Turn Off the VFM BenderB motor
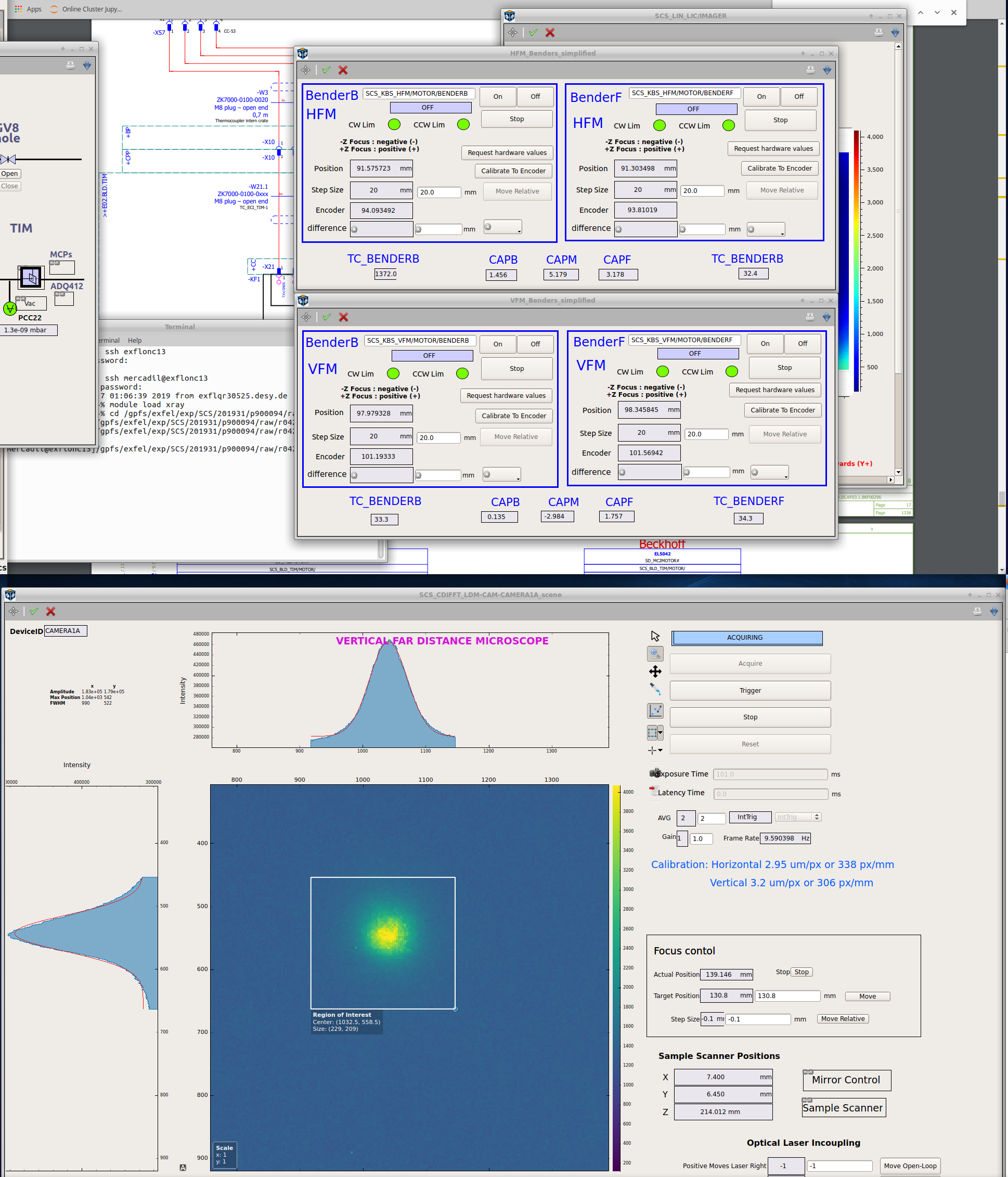Screen dimensions: 1008x1177 point(535,344)
